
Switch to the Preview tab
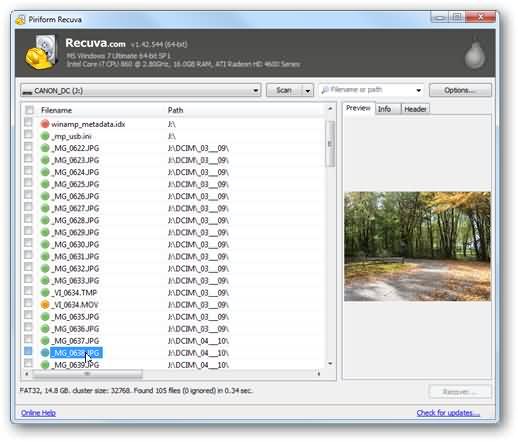(x=358, y=108)
